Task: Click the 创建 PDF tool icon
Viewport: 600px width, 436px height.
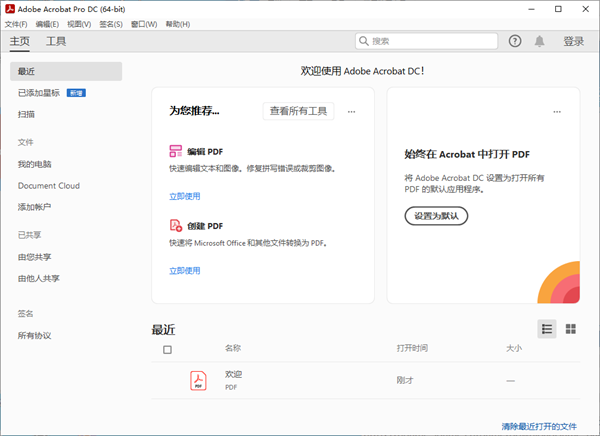Action: point(176,225)
